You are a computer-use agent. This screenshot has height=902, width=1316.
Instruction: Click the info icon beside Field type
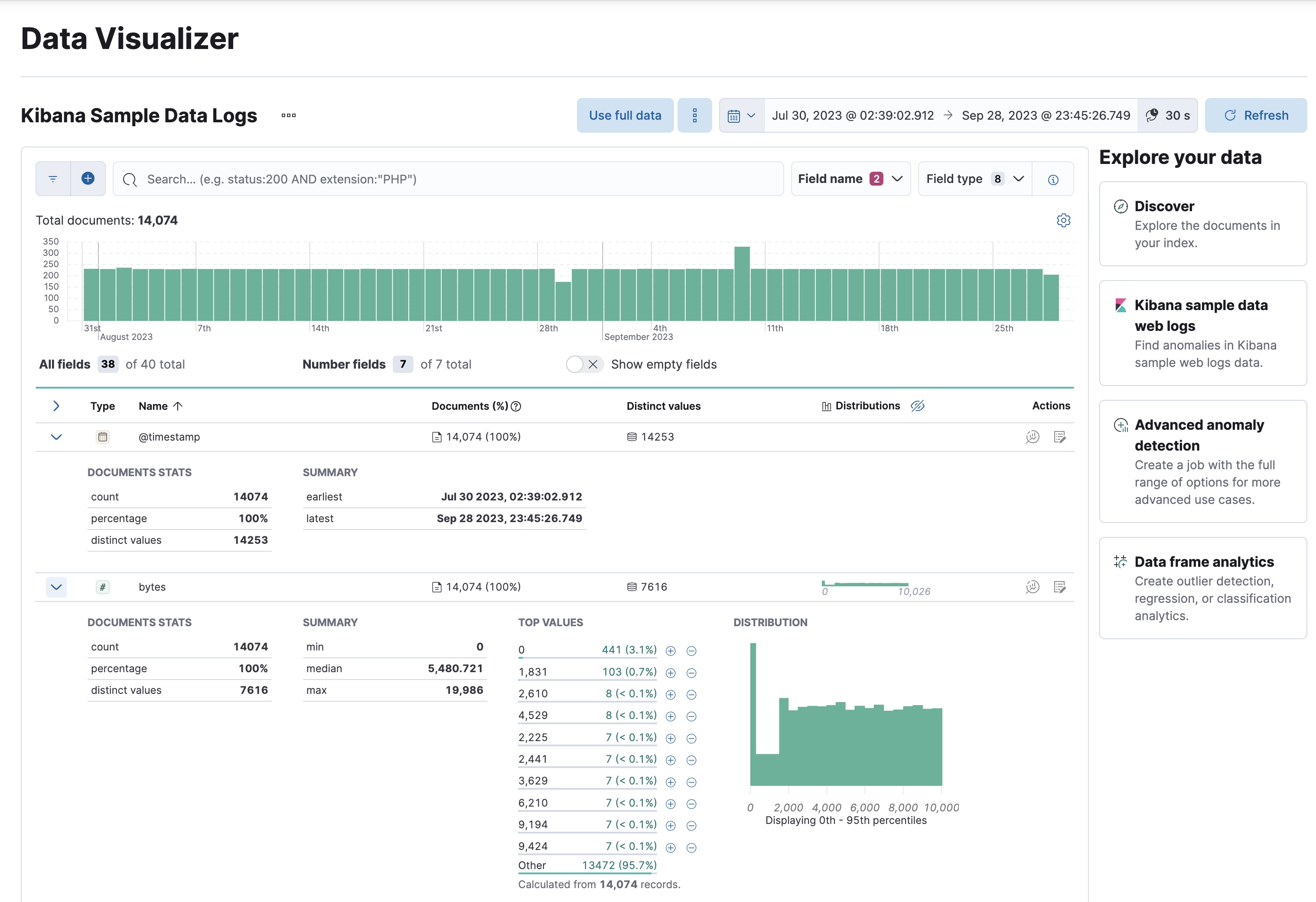(x=1053, y=179)
